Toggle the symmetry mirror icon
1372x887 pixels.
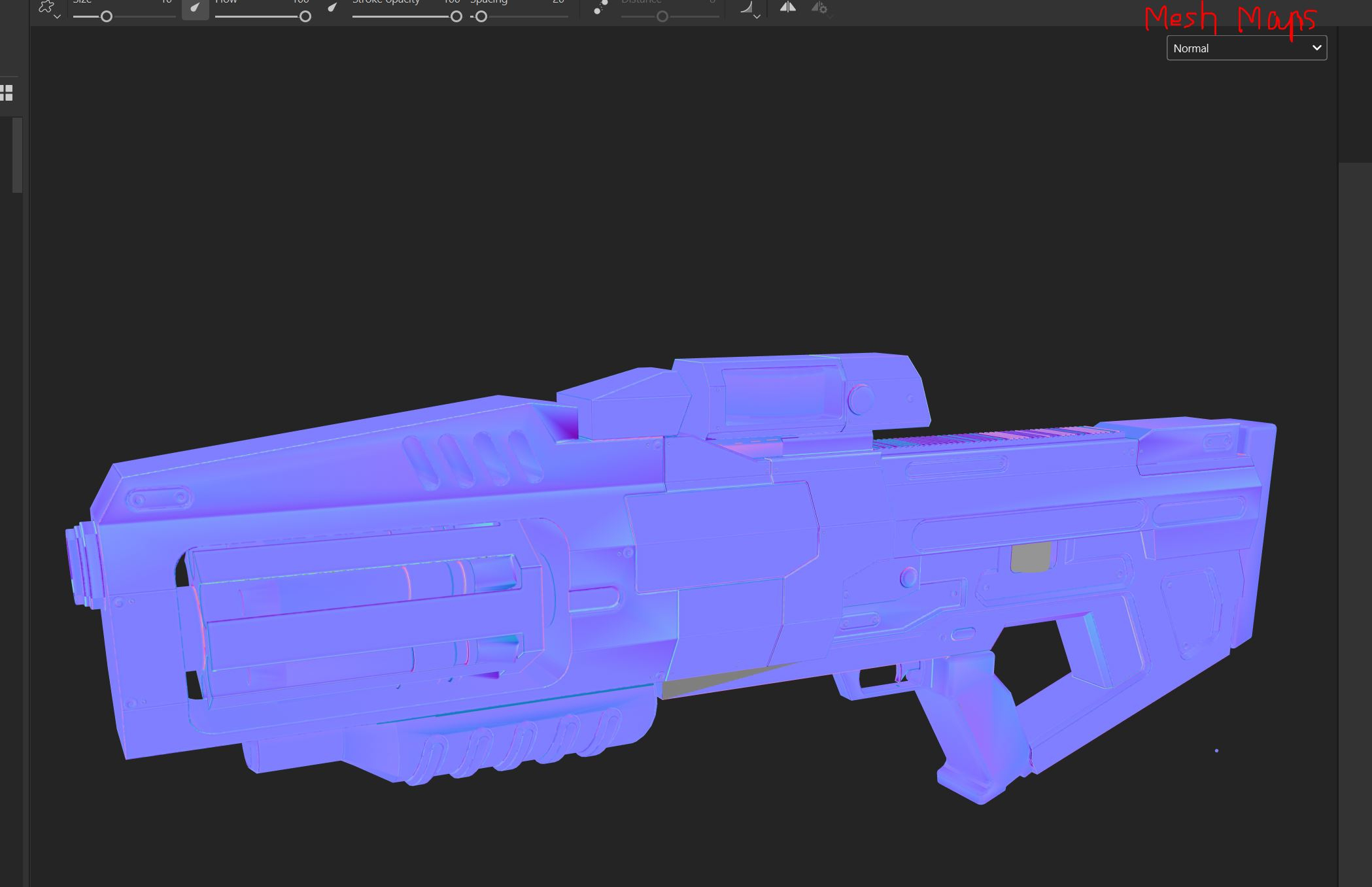pos(788,7)
